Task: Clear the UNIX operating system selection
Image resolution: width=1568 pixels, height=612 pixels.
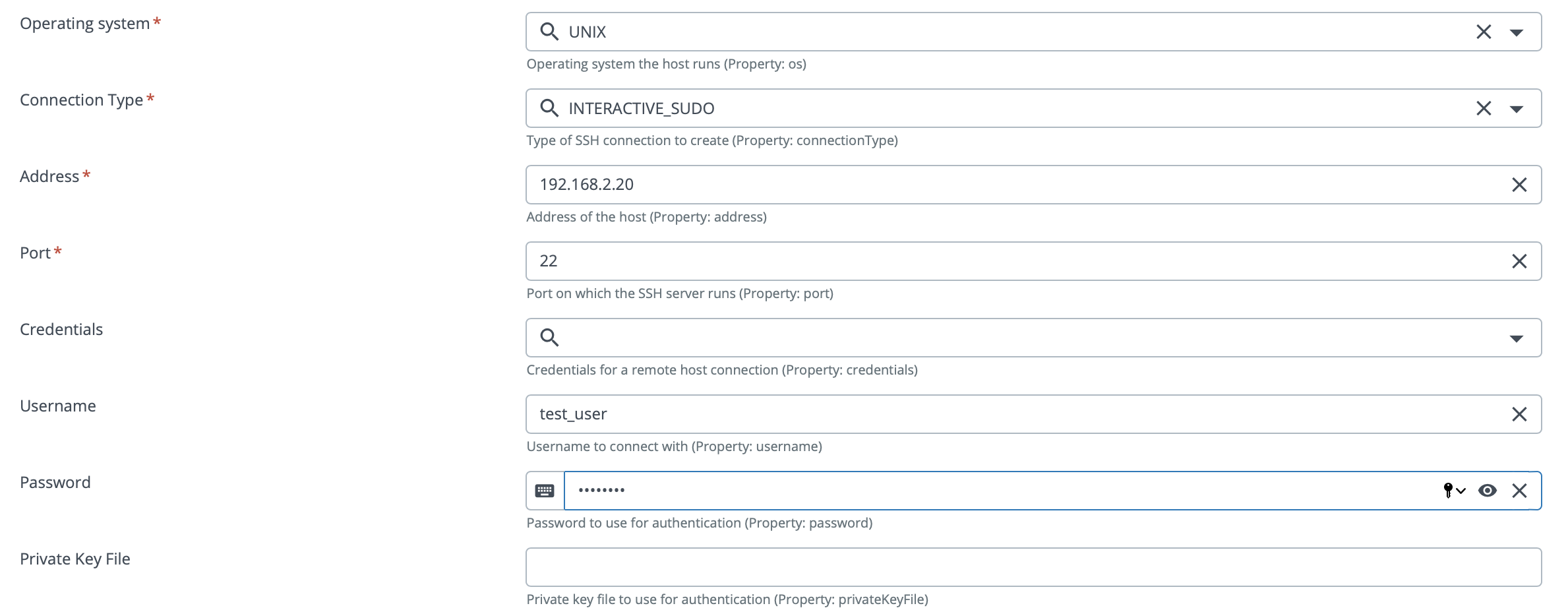Action: coord(1484,32)
